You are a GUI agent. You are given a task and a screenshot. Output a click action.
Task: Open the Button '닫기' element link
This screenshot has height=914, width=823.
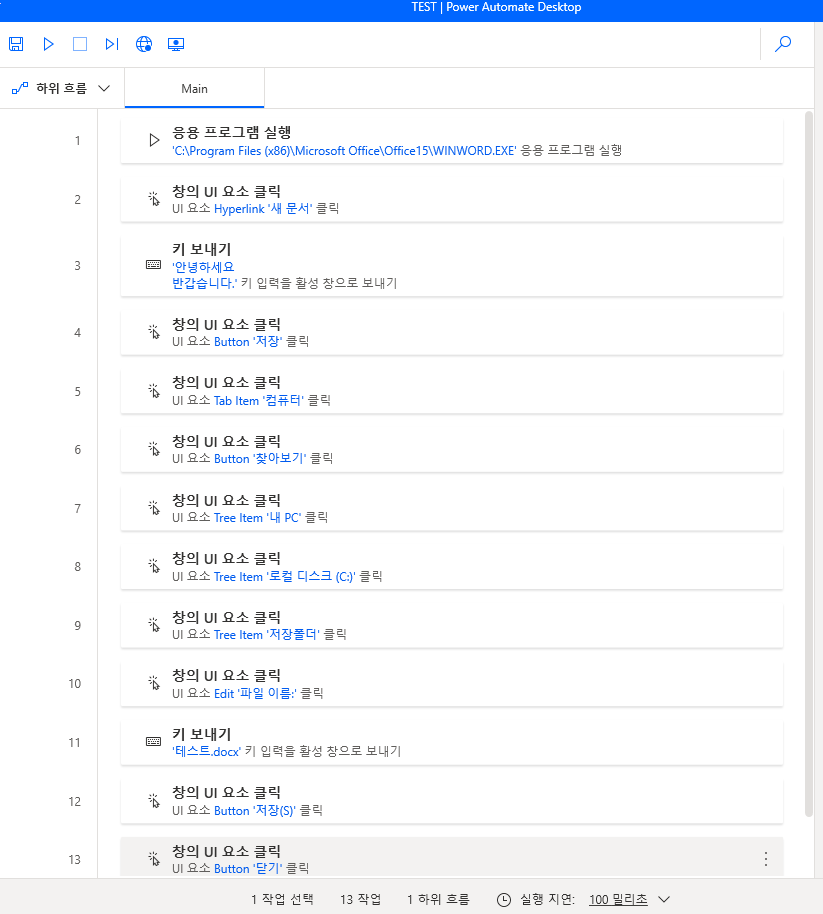248,869
